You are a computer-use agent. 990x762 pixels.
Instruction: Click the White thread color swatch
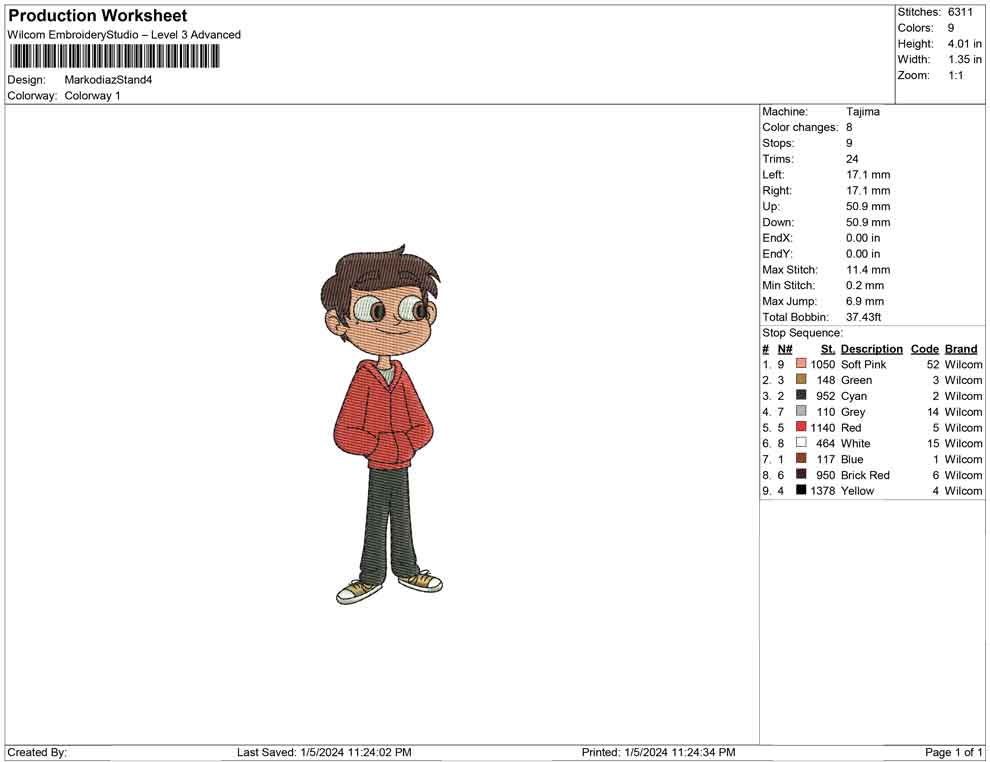[801, 443]
